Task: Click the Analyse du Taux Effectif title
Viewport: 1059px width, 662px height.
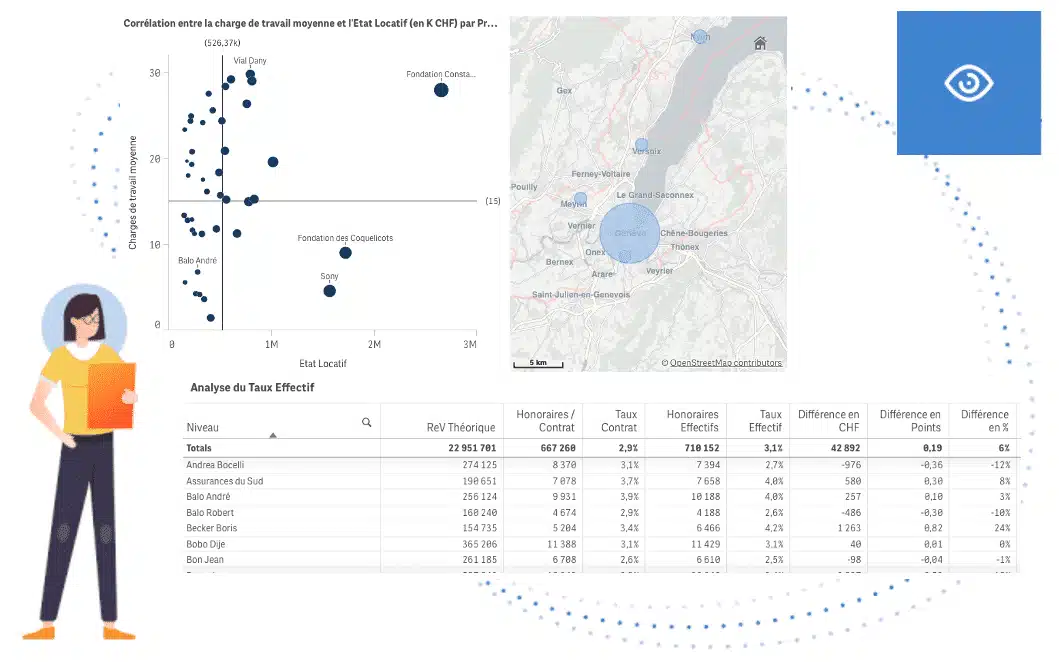Action: (252, 387)
